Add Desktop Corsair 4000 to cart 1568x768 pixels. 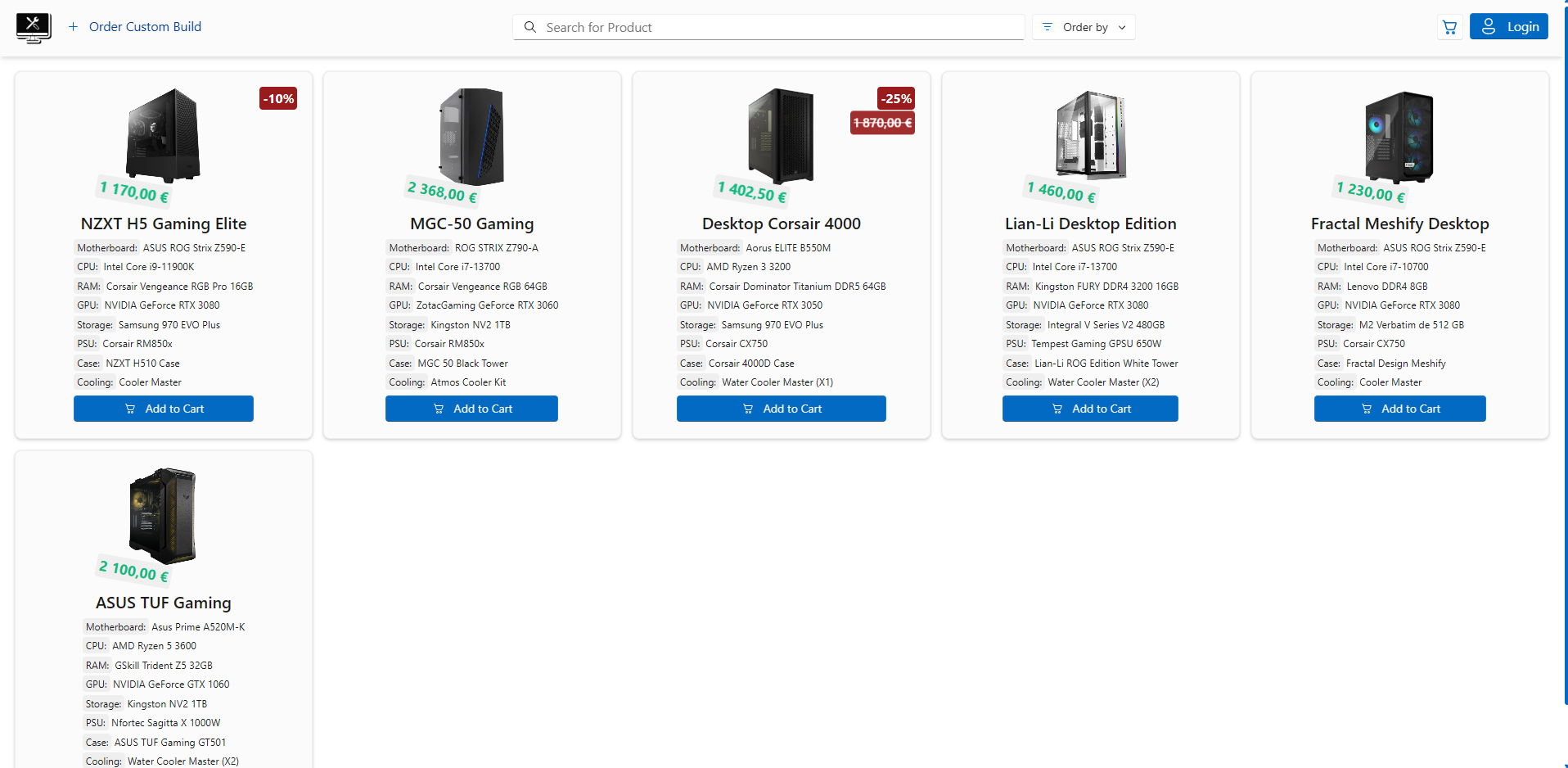782,409
